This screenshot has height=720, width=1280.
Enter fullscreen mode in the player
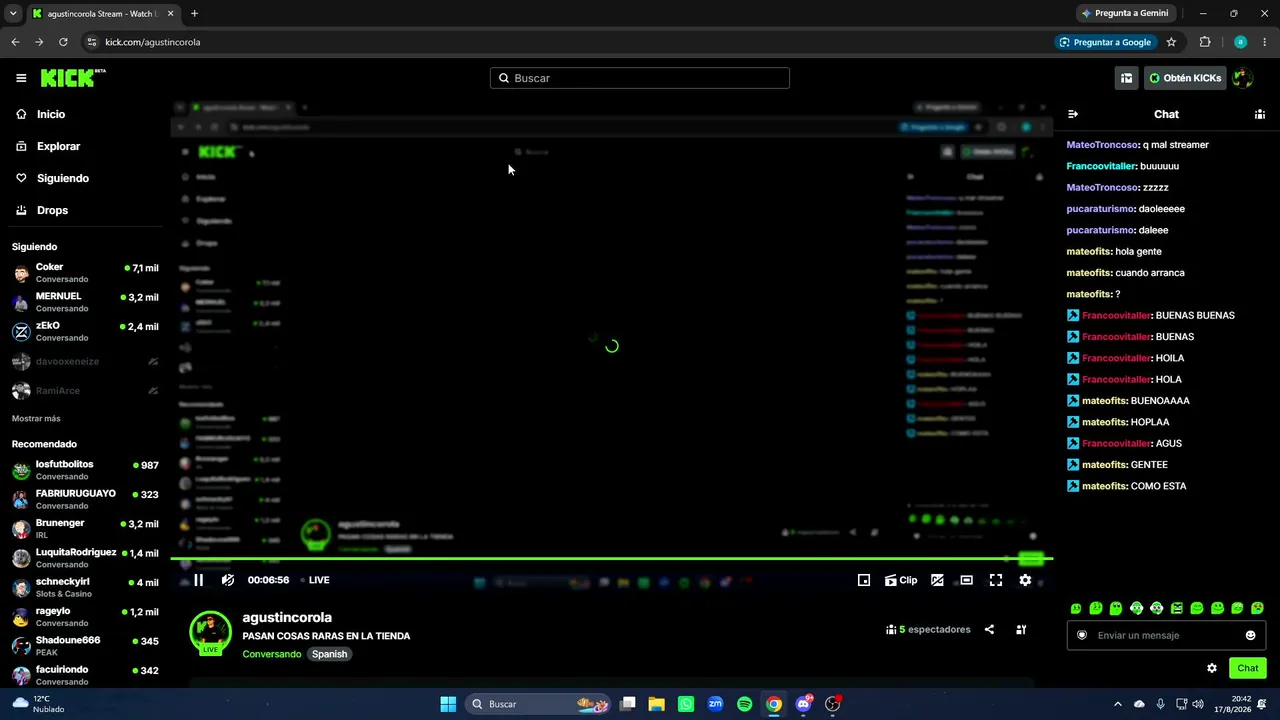click(996, 580)
